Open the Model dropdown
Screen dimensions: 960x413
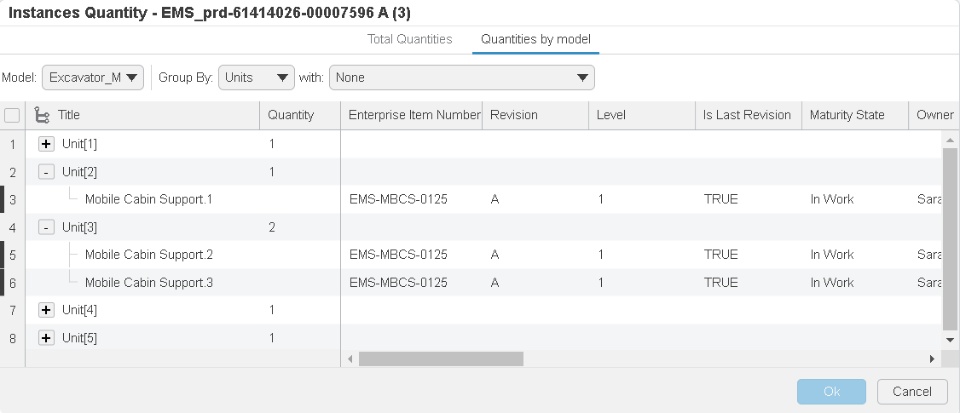[93, 77]
